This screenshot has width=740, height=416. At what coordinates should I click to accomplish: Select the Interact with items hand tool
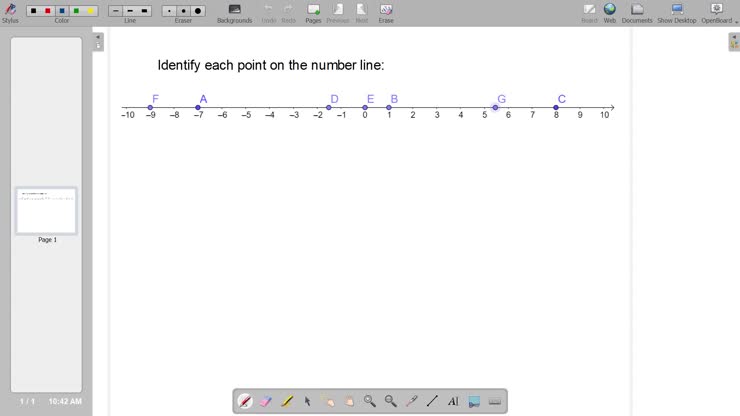[328, 401]
